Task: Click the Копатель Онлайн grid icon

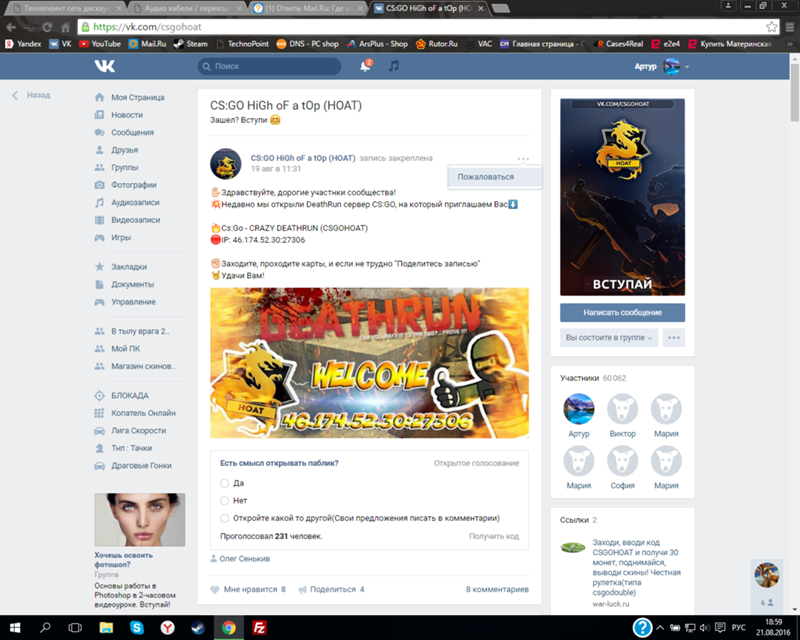Action: pos(99,413)
